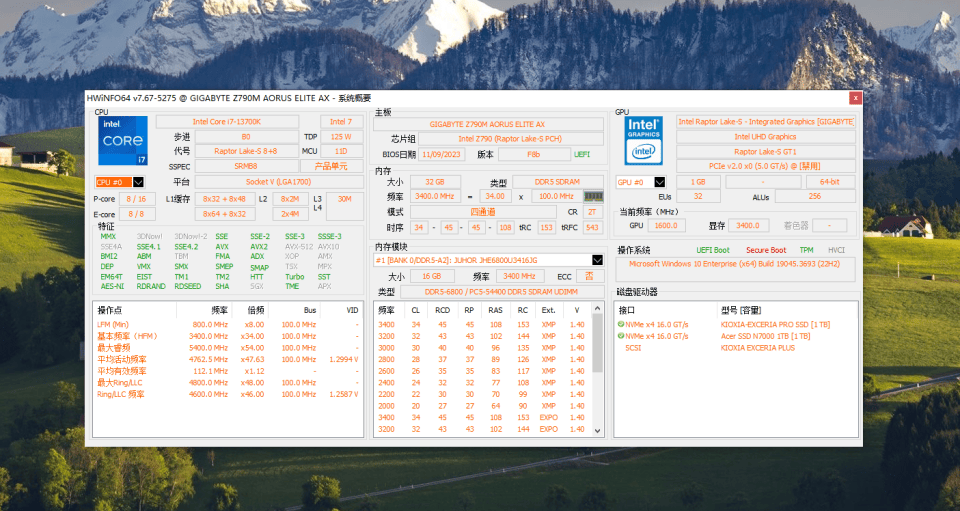Click the tRC value 153 in timings

(x=546, y=228)
